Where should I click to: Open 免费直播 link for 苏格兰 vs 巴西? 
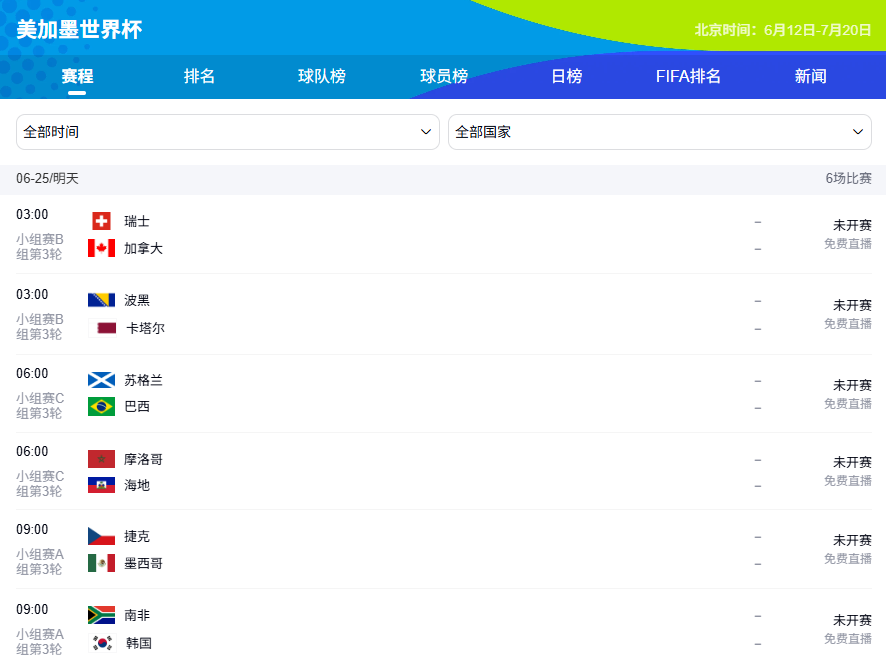[848, 404]
